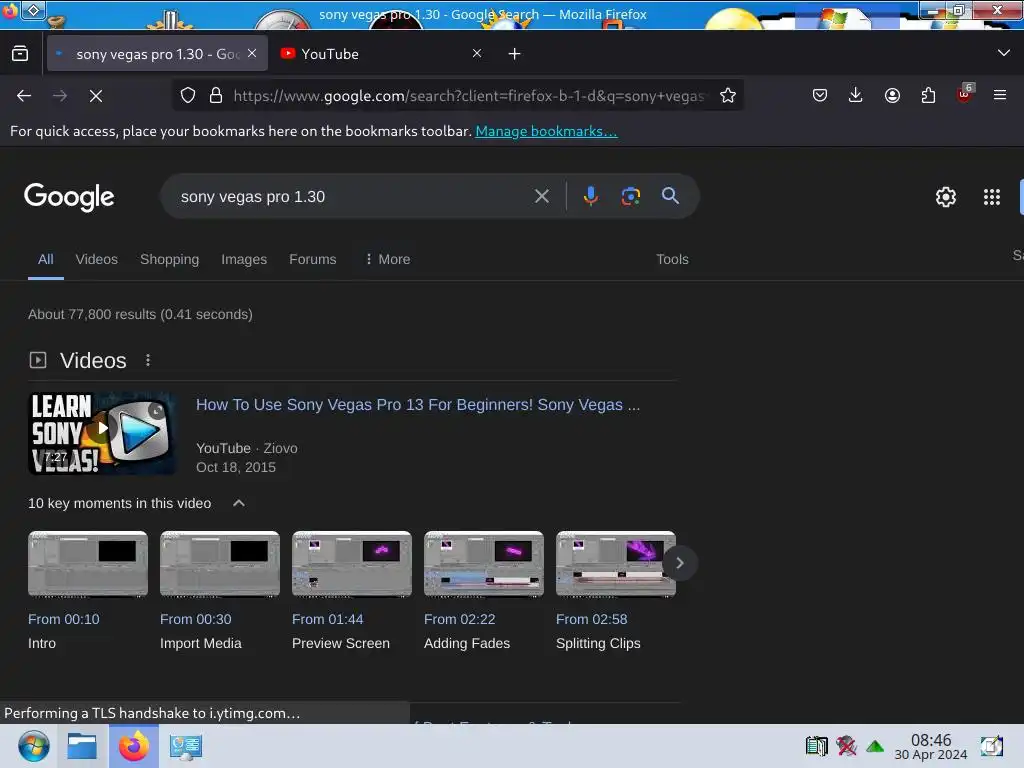Switch to Images results
Screen dimensions: 1024x768
pyautogui.click(x=244, y=259)
